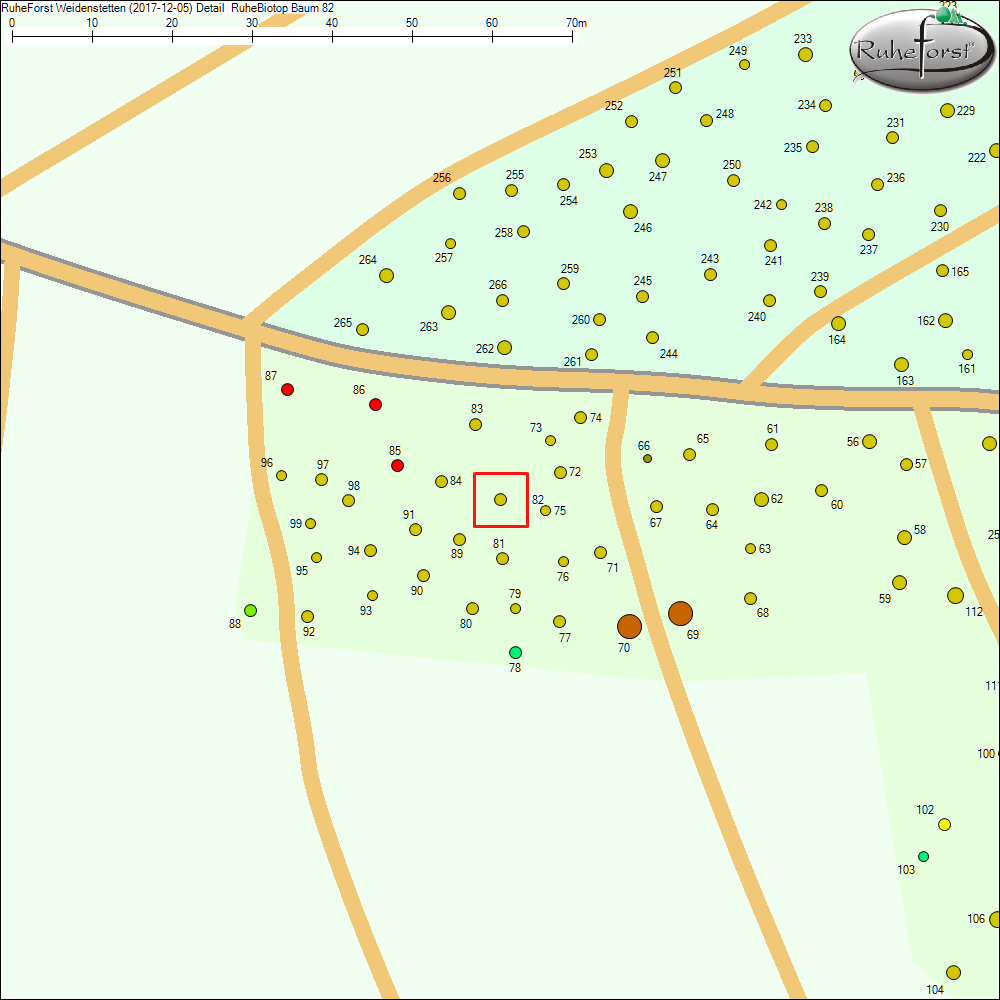Select the large orange tree 70
1000x1000 pixels.
pos(629,626)
